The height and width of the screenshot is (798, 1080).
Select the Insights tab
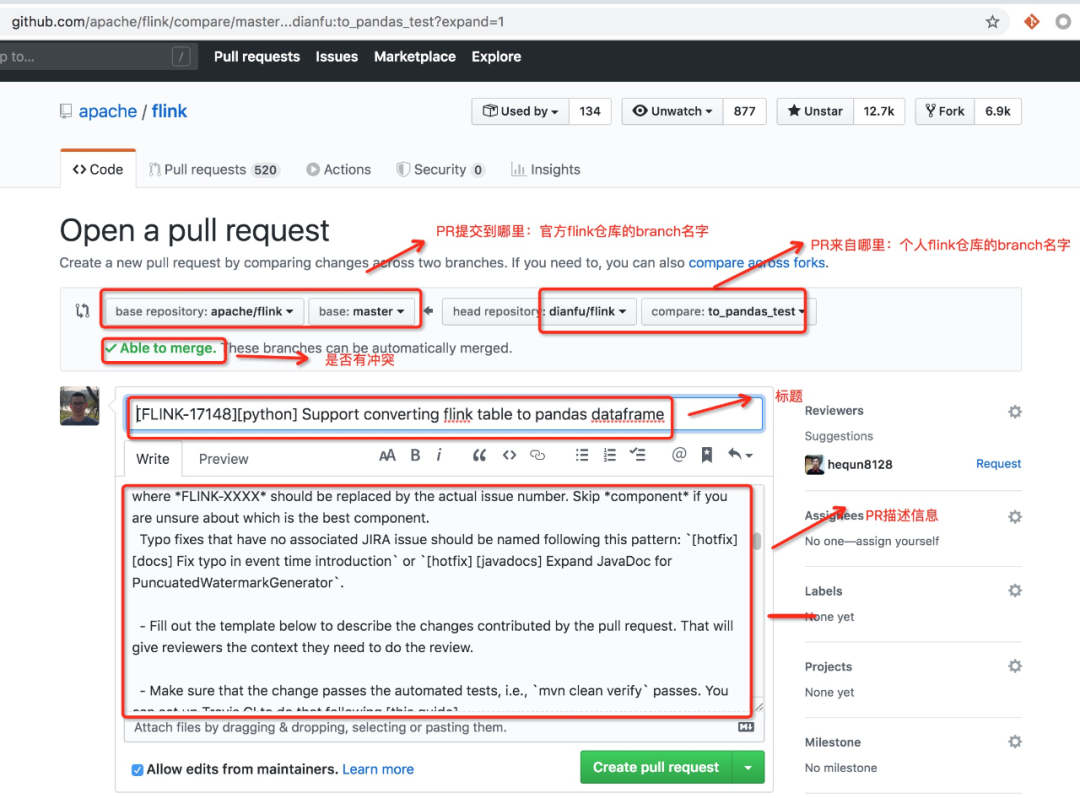pos(546,169)
